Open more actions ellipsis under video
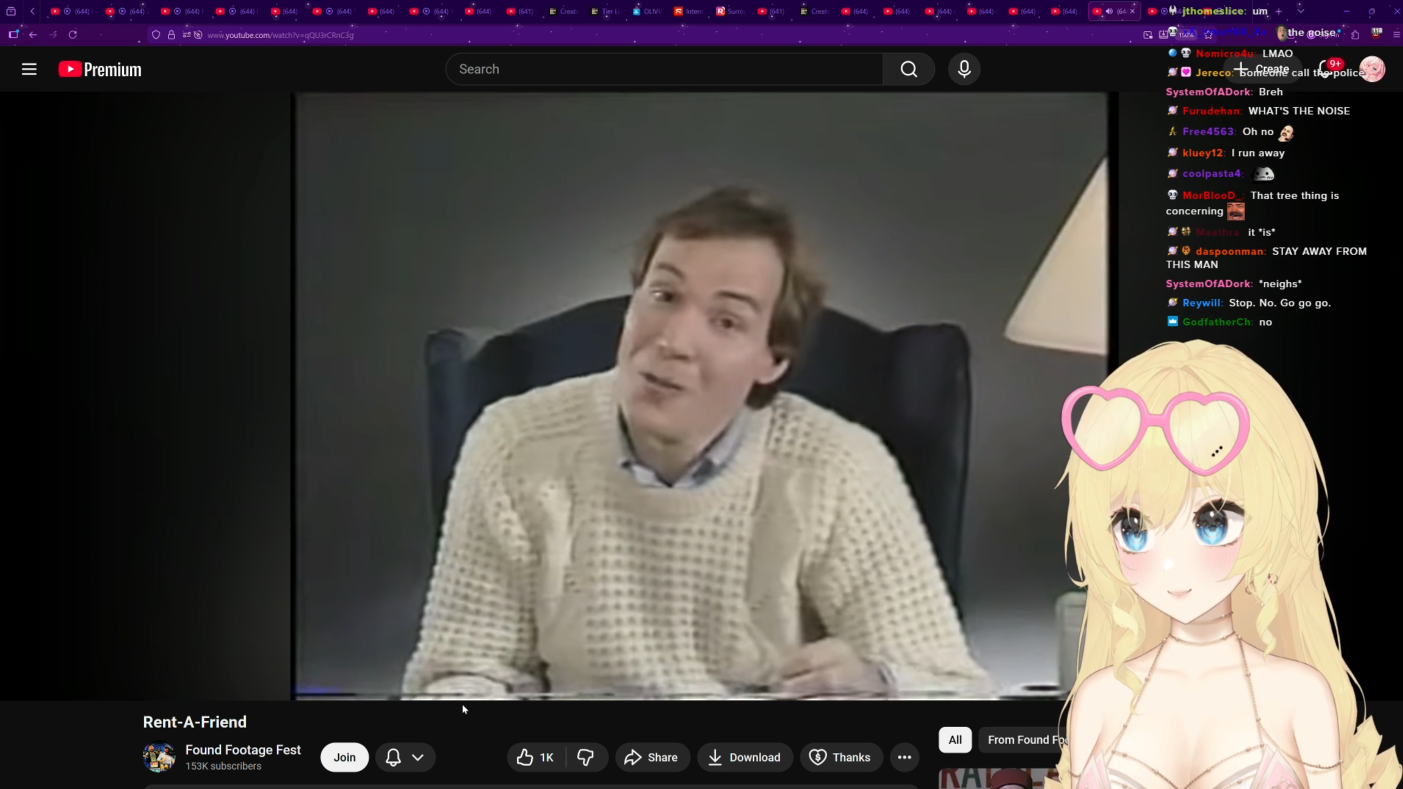Image resolution: width=1403 pixels, height=789 pixels. click(904, 757)
